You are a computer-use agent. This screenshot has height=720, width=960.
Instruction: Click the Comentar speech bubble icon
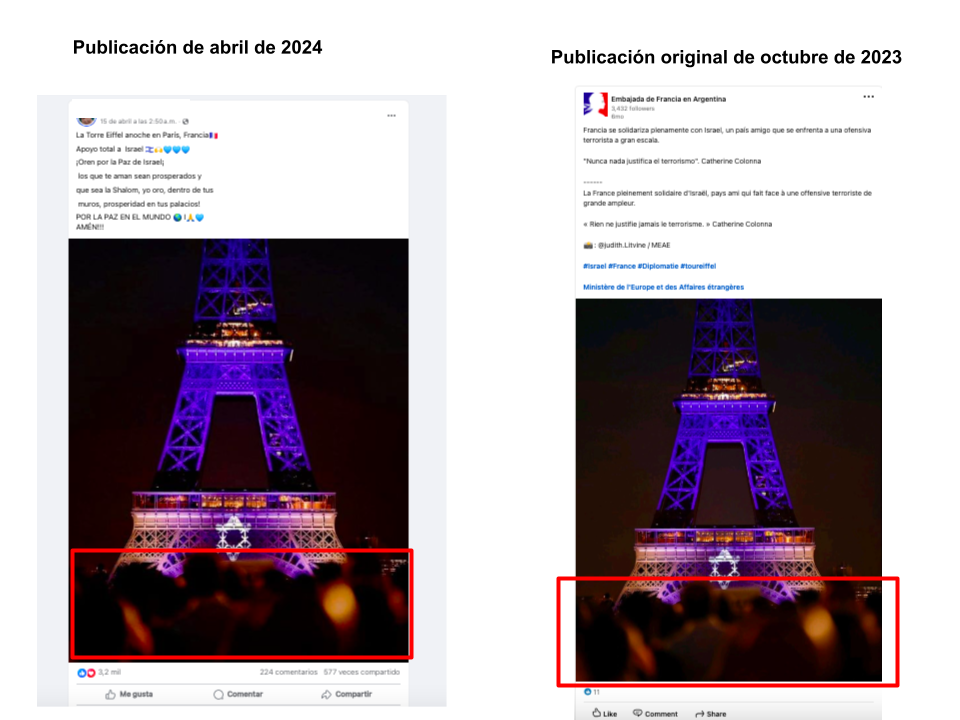(x=219, y=694)
